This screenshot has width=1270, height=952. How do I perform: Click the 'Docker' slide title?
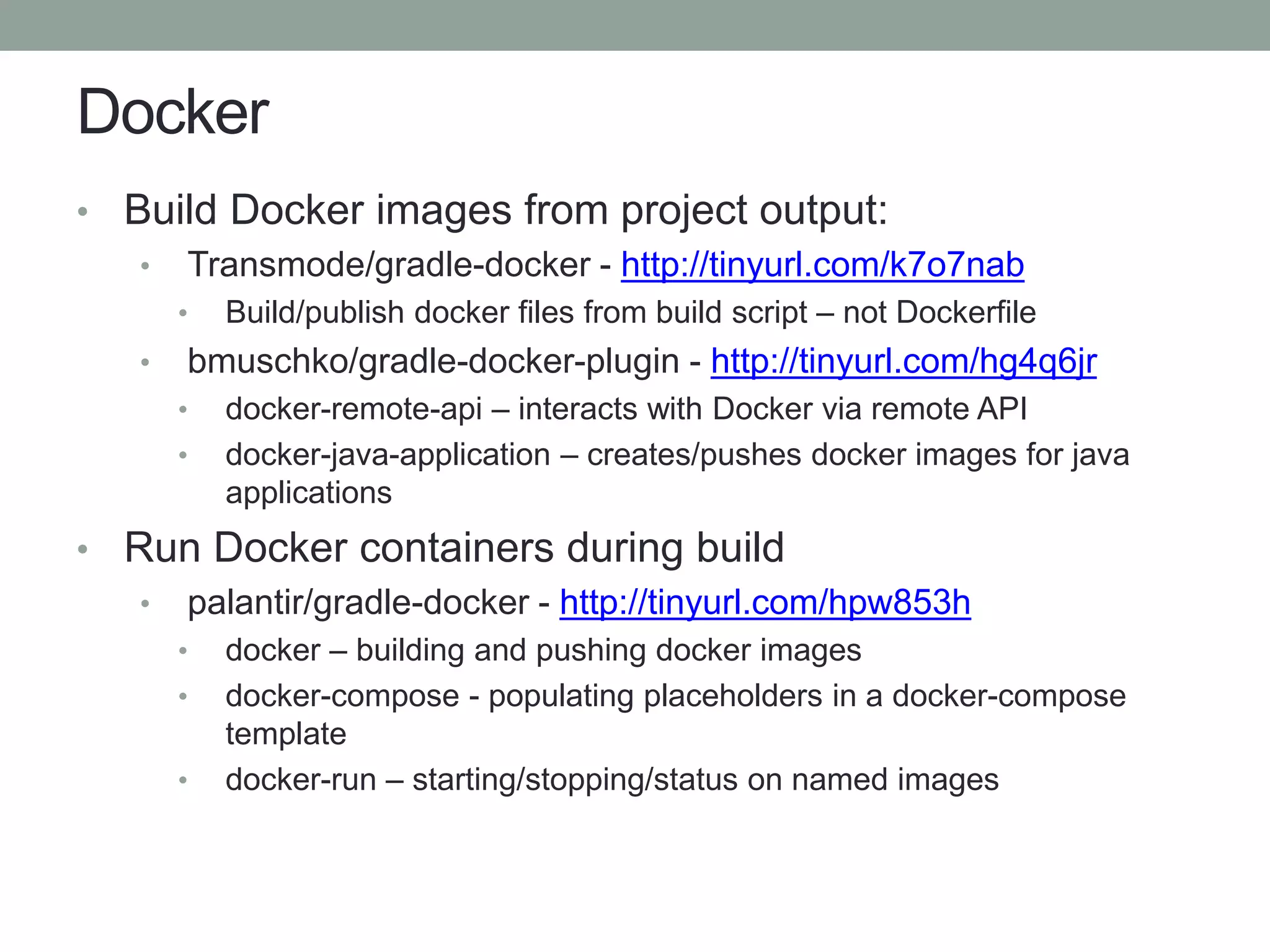coord(173,112)
